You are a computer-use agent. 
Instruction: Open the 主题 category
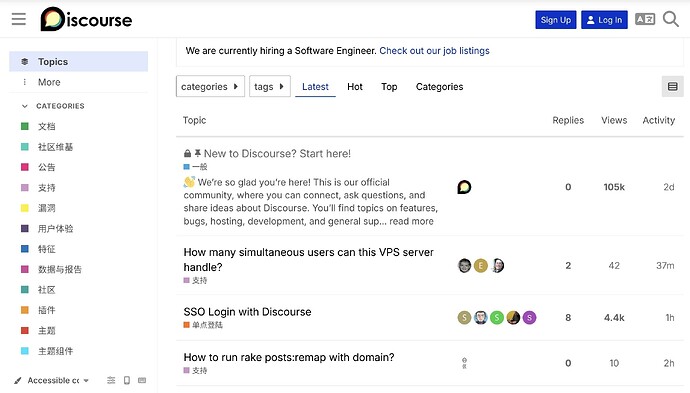tap(46, 331)
